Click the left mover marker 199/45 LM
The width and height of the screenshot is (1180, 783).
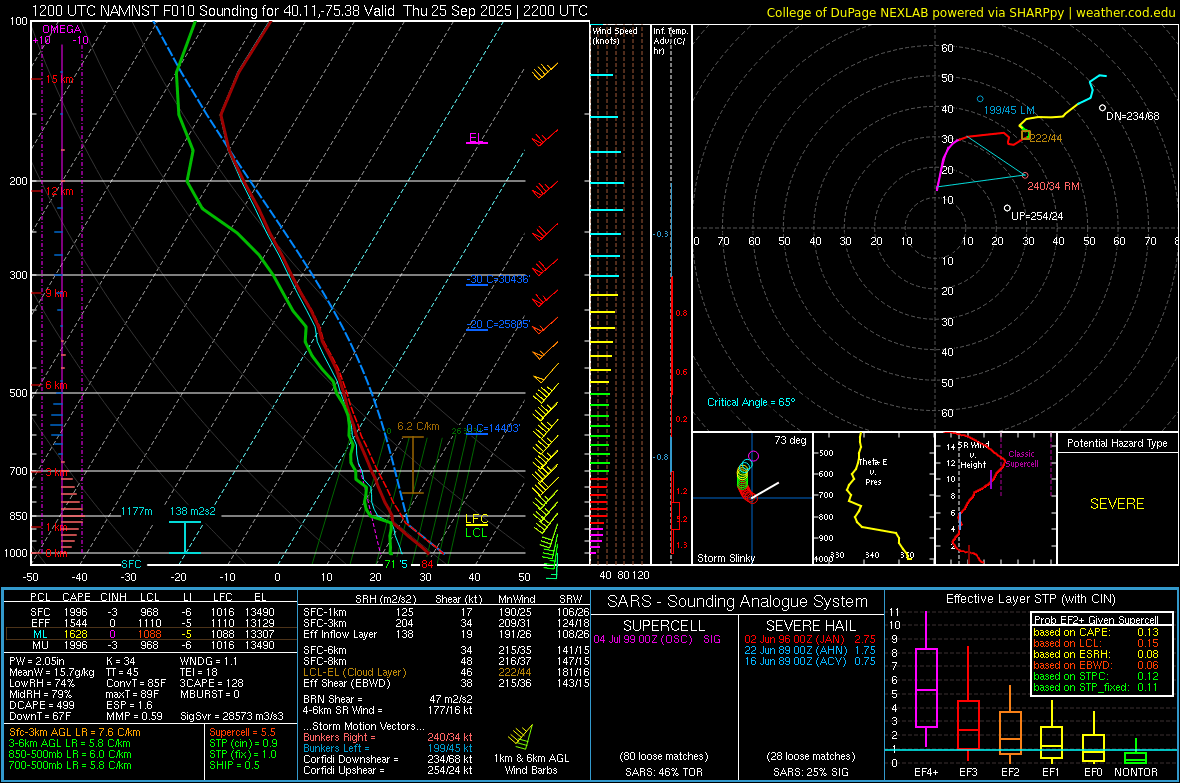(x=980, y=99)
